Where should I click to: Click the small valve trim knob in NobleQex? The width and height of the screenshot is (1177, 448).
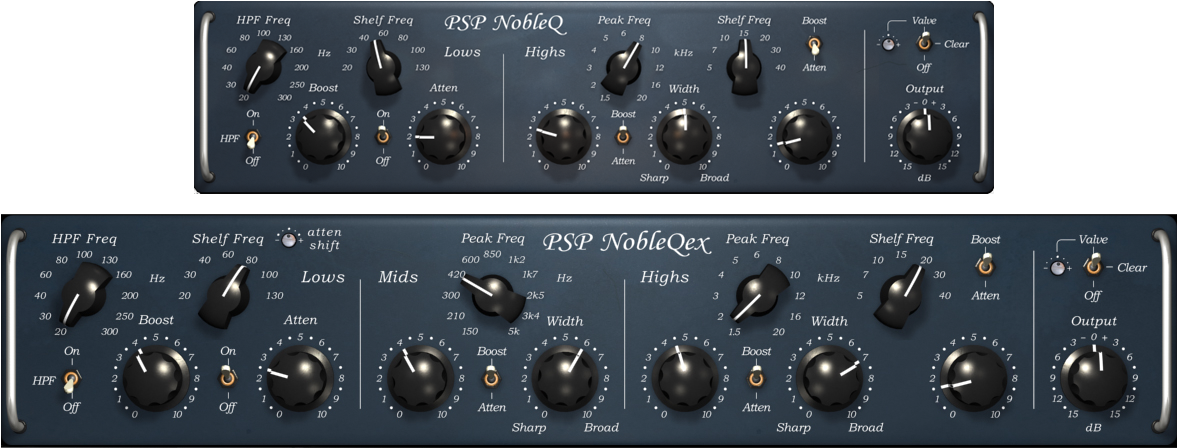[1058, 268]
